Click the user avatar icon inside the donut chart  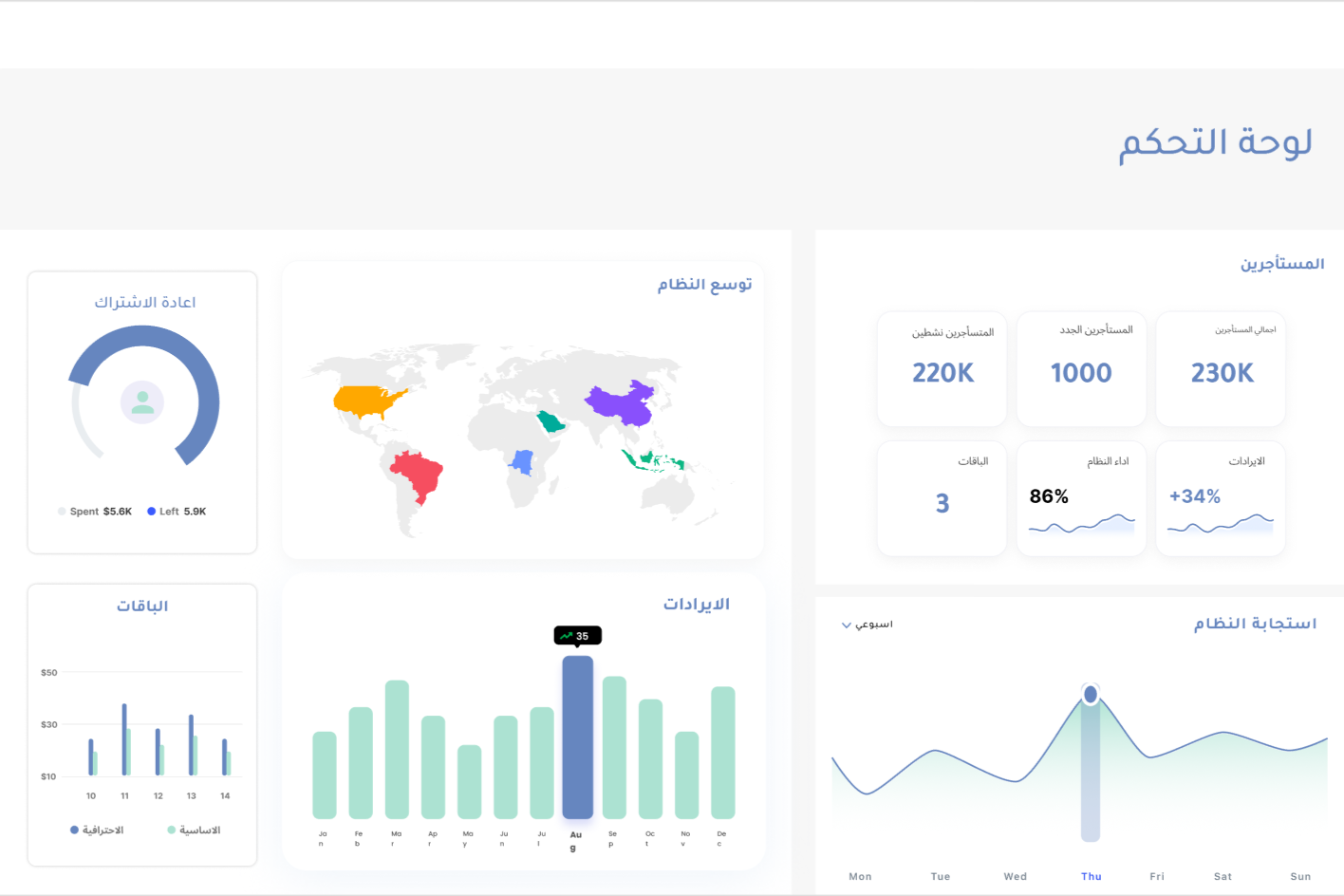(142, 402)
